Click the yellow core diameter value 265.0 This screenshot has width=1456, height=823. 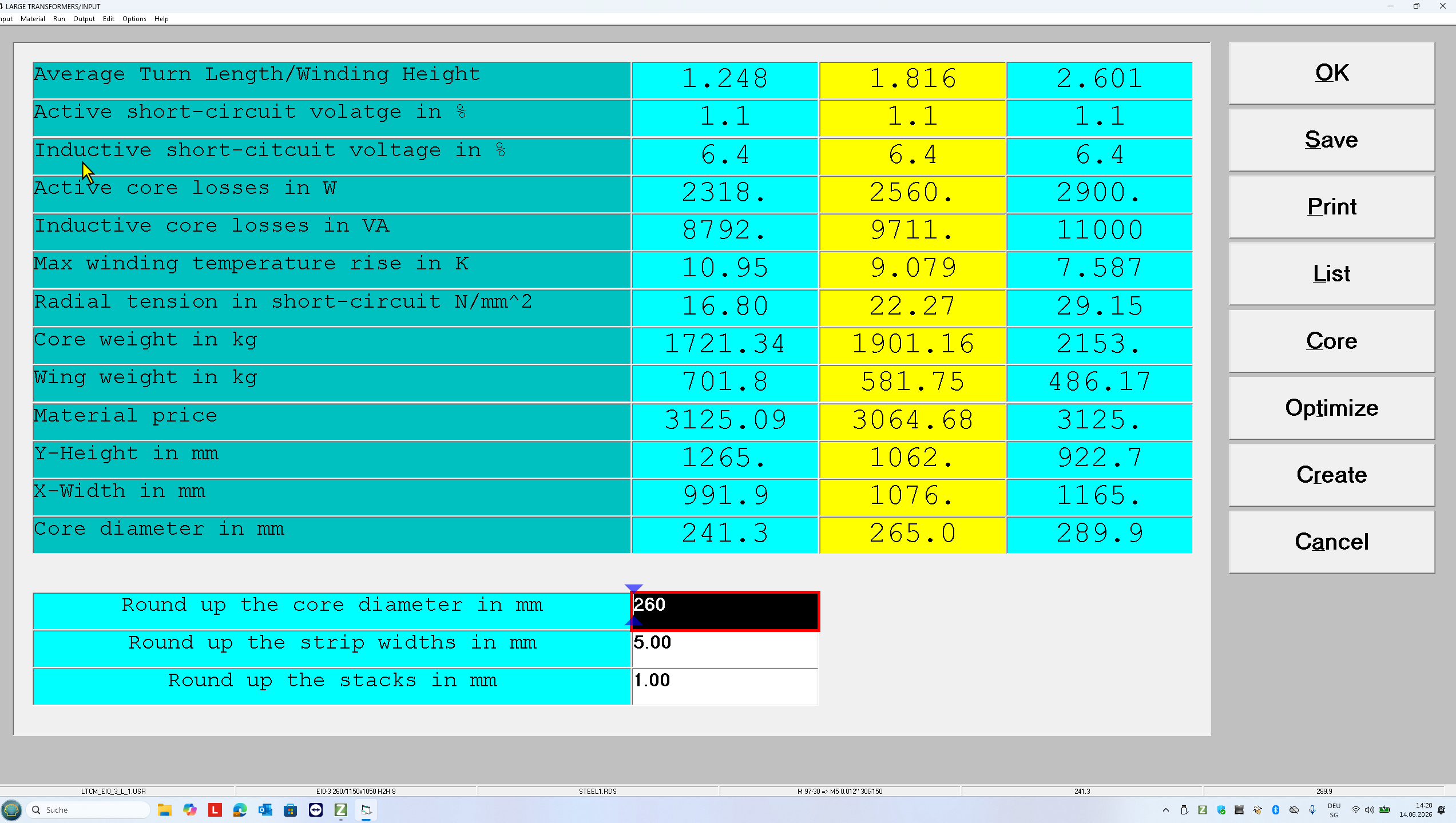click(913, 534)
